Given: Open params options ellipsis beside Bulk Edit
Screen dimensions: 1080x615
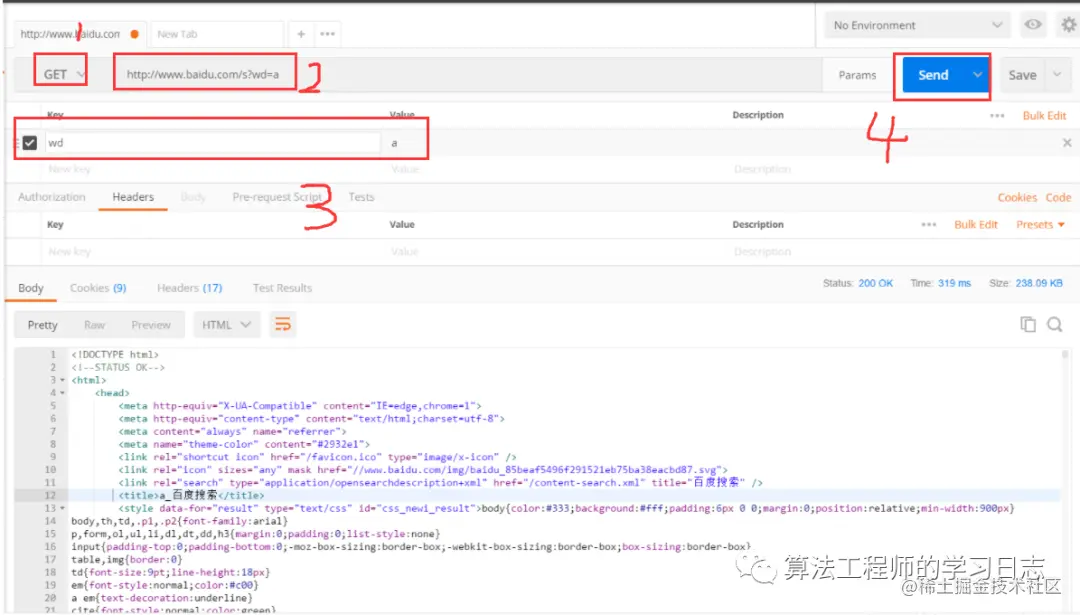Looking at the screenshot, I should pos(997,116).
